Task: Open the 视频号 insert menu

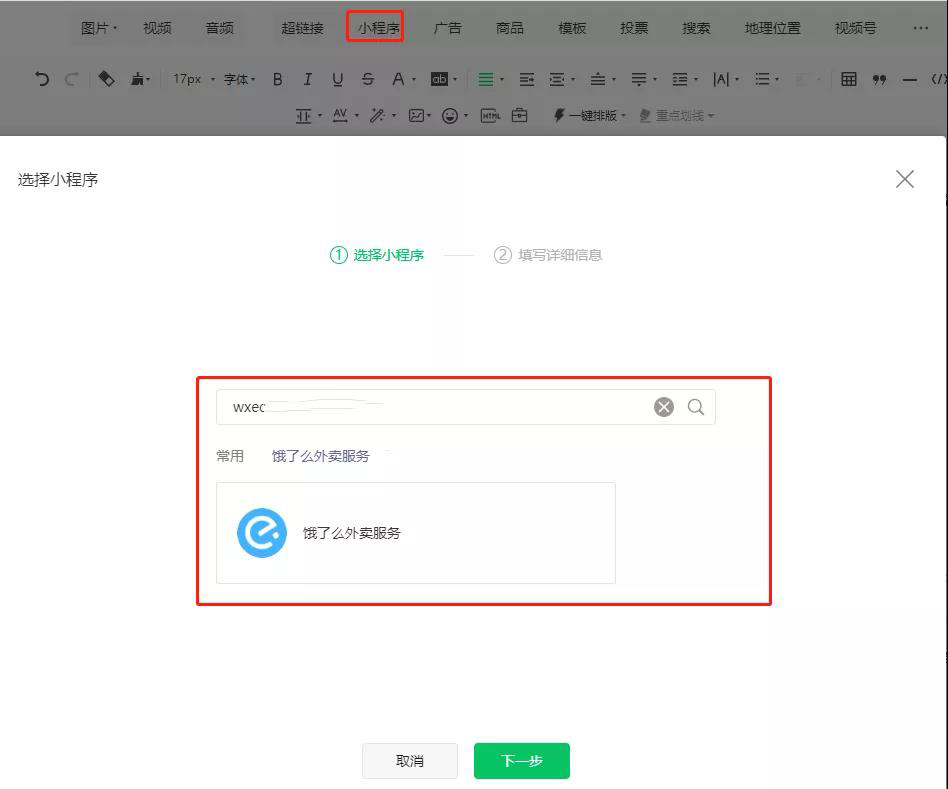Action: (x=855, y=28)
